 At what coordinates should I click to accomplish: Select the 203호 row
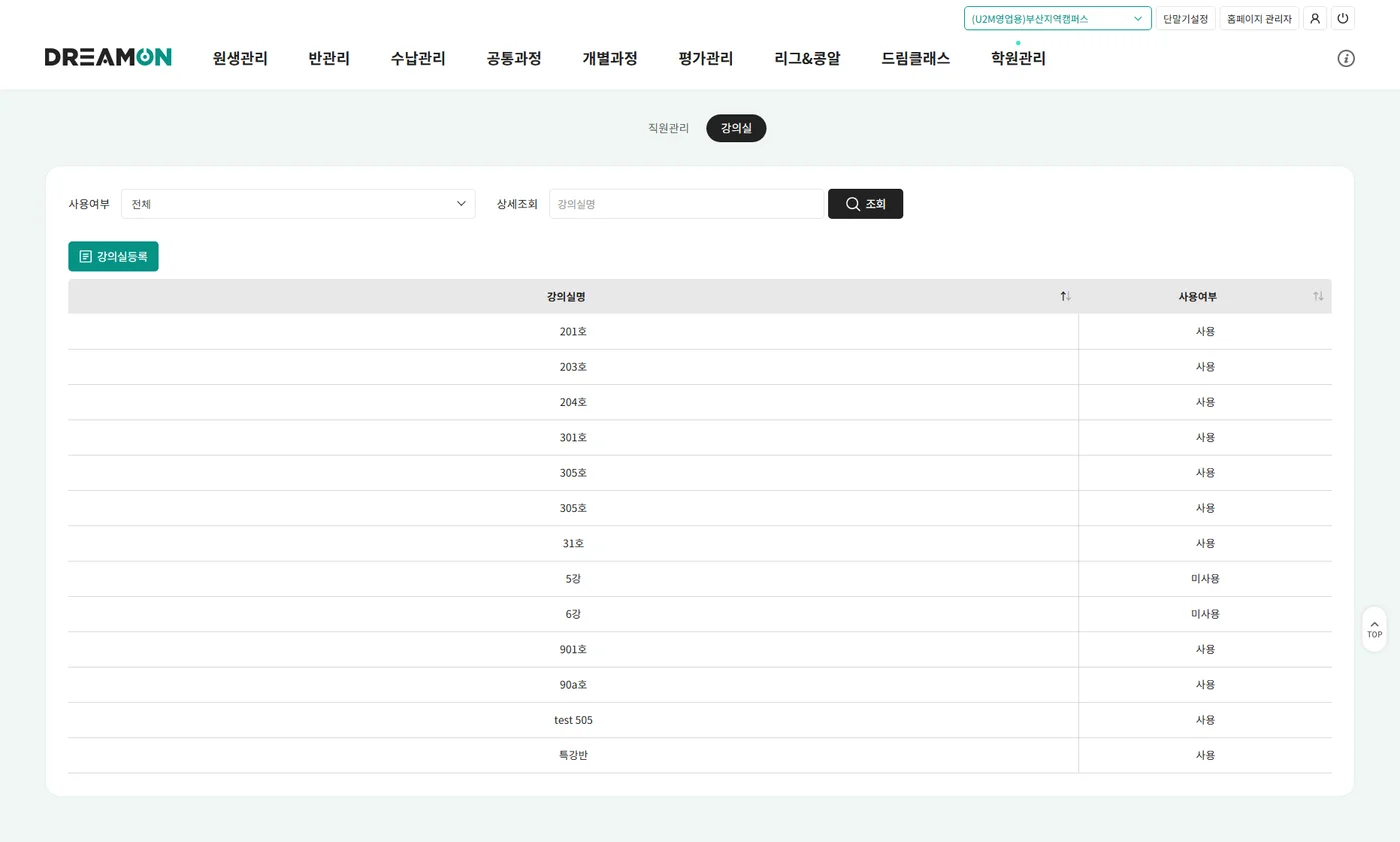pyautogui.click(x=700, y=367)
